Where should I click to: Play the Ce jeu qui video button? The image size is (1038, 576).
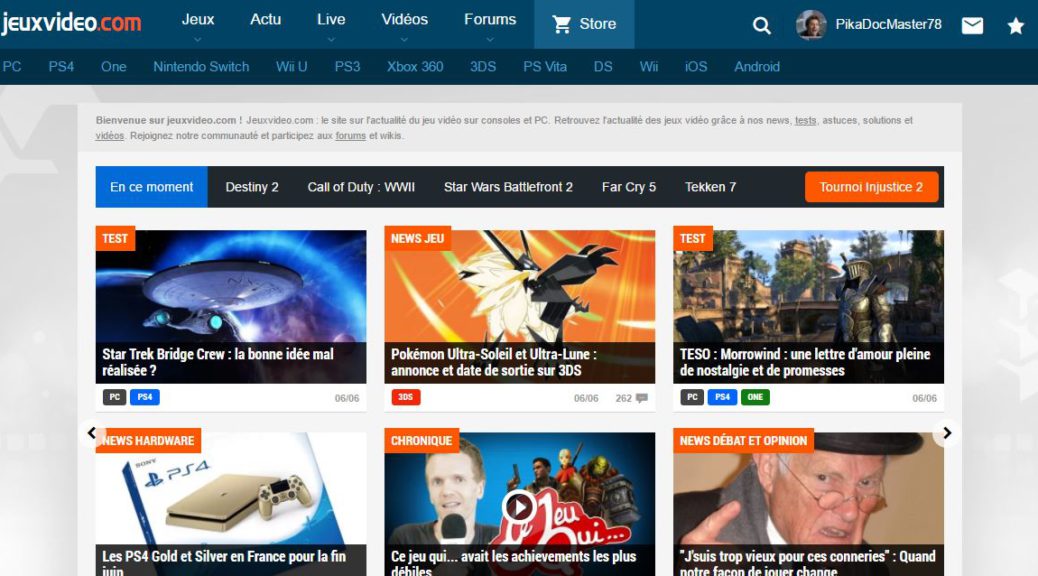pos(519,507)
